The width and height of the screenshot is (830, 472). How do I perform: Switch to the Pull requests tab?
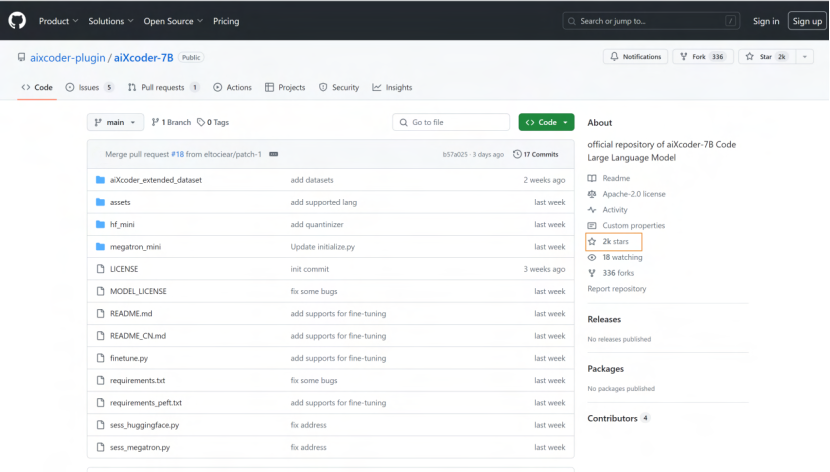(x=163, y=88)
